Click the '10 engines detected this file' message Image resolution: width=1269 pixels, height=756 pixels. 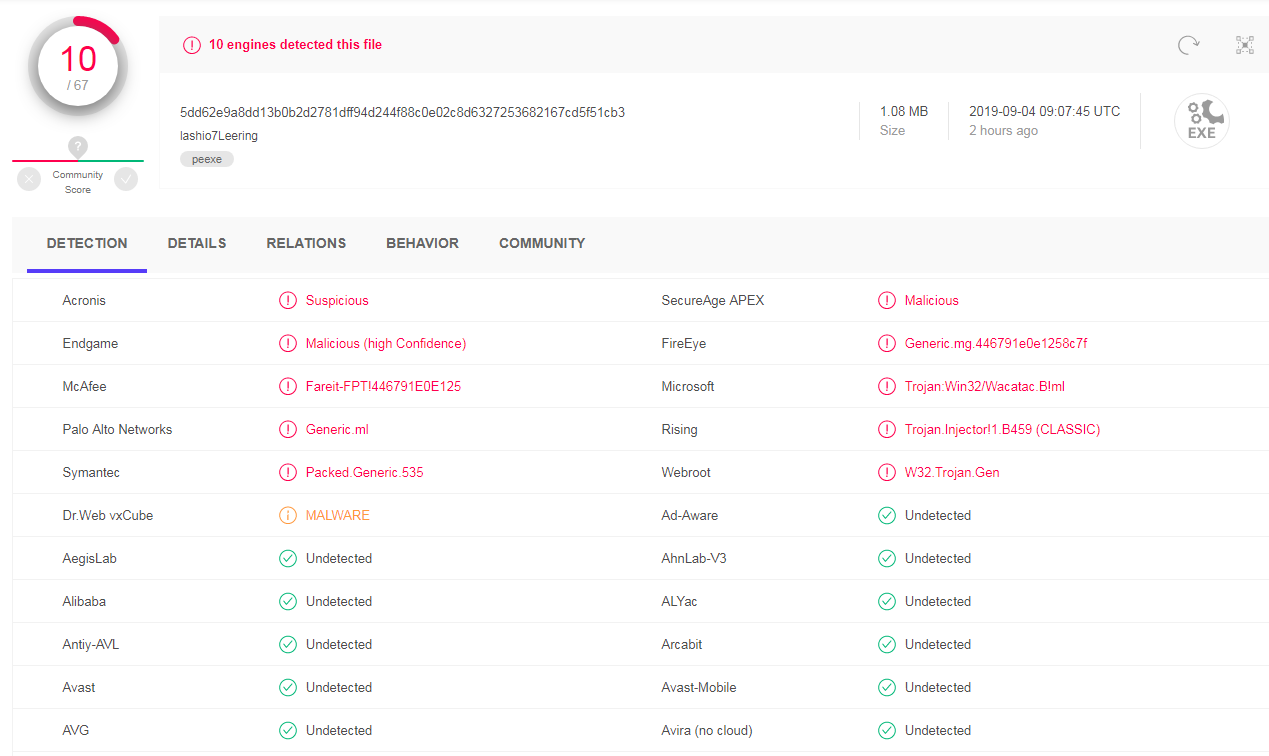pyautogui.click(x=295, y=45)
